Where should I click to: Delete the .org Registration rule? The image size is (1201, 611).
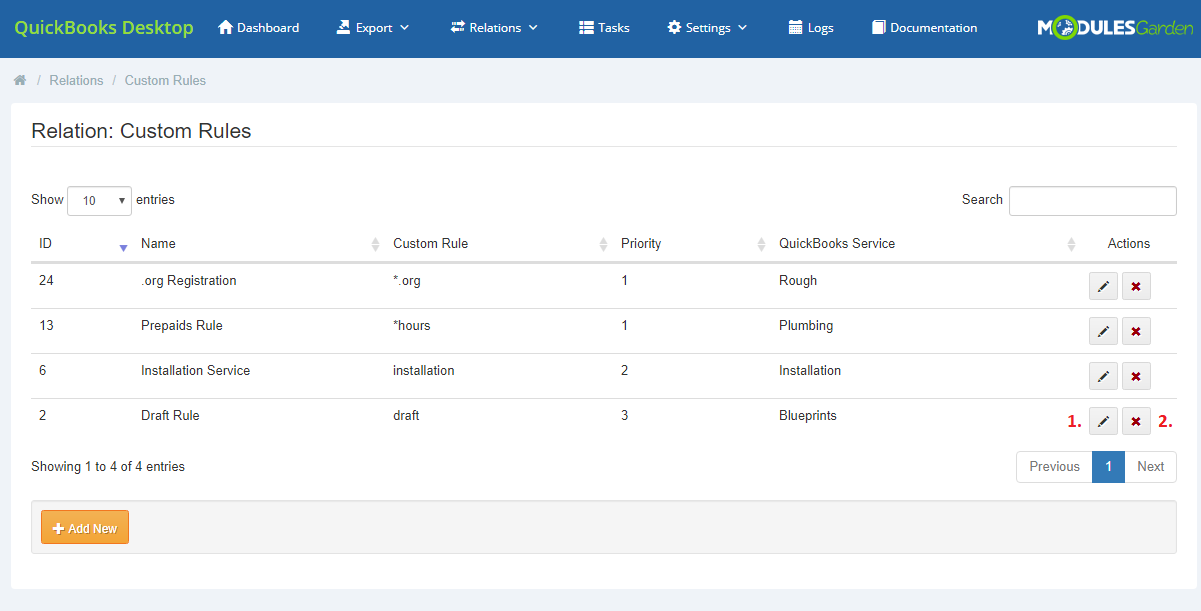point(1136,286)
